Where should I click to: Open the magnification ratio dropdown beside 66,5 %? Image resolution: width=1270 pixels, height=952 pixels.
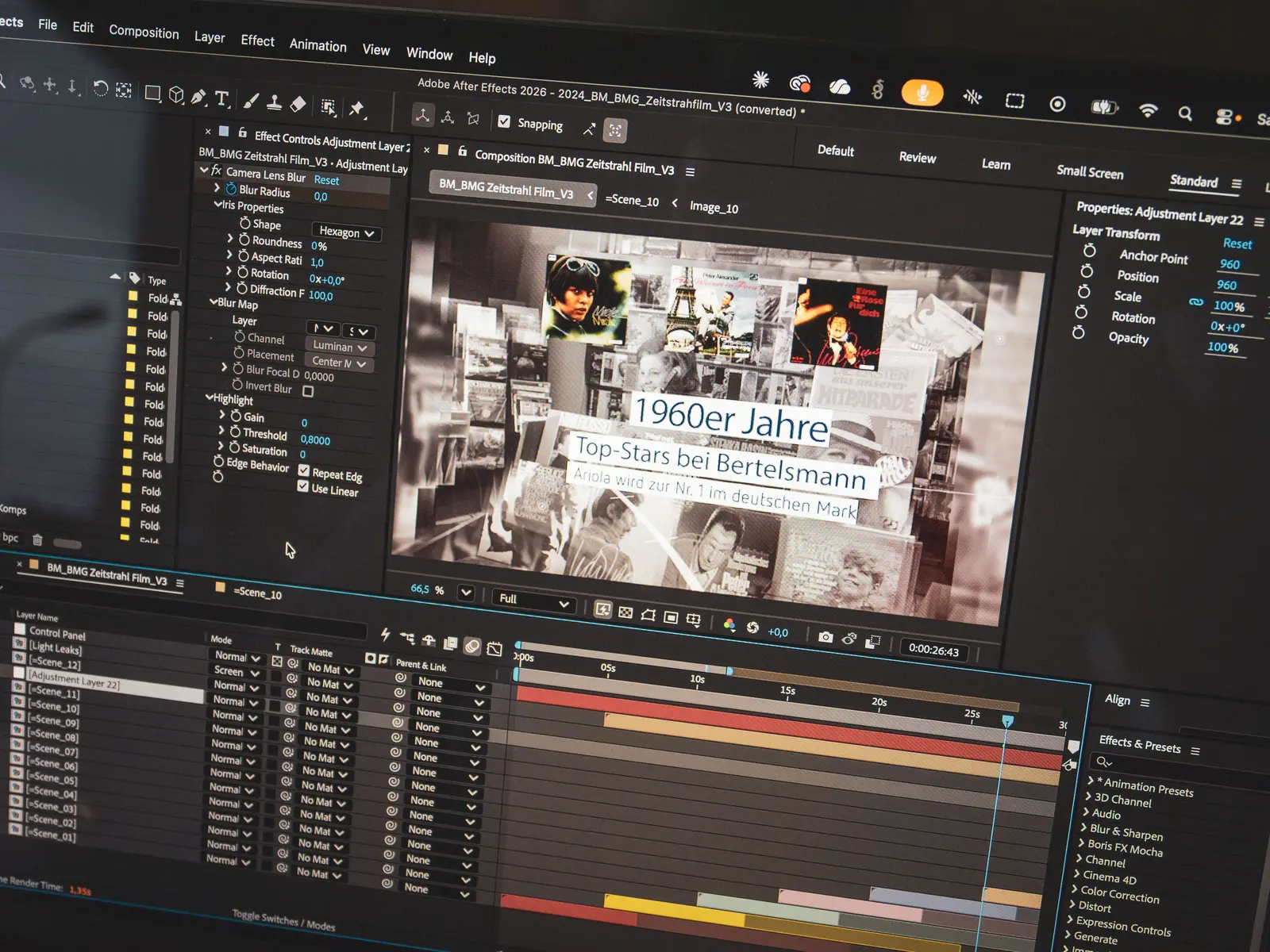coord(466,593)
